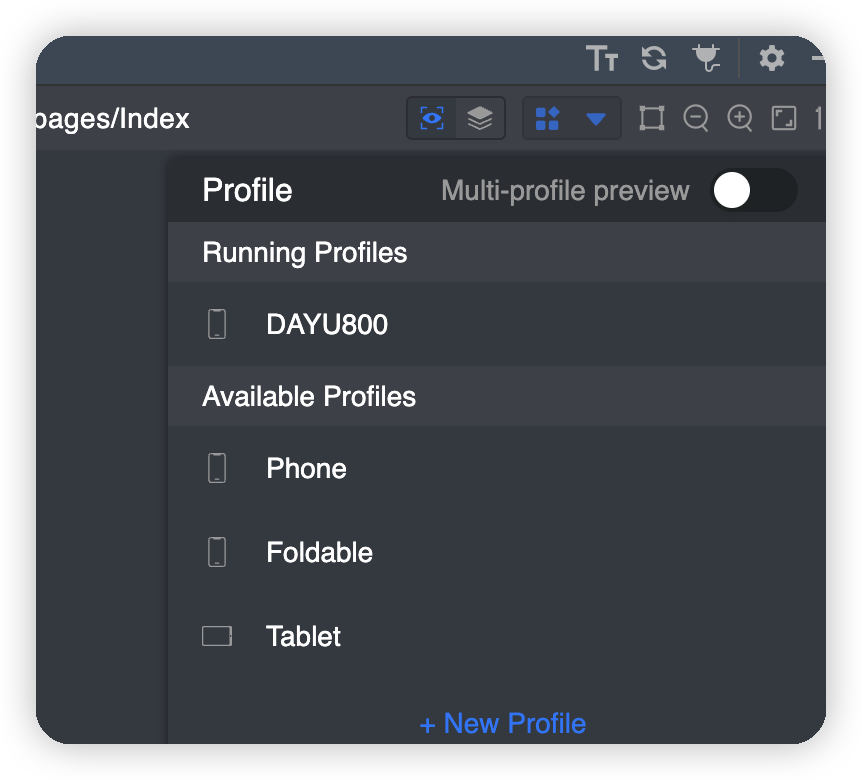Choose the Tablet profile

click(x=497, y=636)
